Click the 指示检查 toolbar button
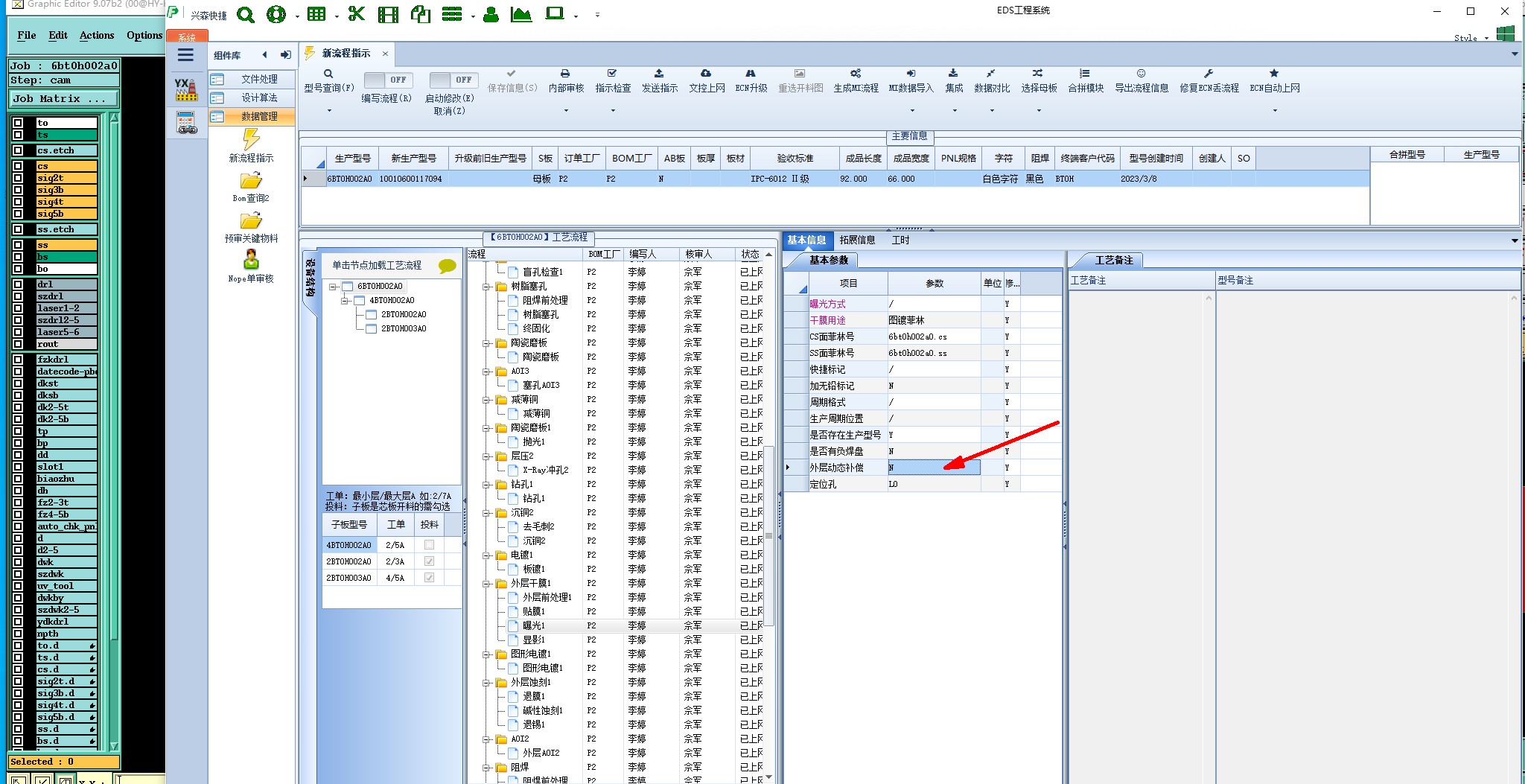Screen dimensions: 1525x784 click(613, 81)
